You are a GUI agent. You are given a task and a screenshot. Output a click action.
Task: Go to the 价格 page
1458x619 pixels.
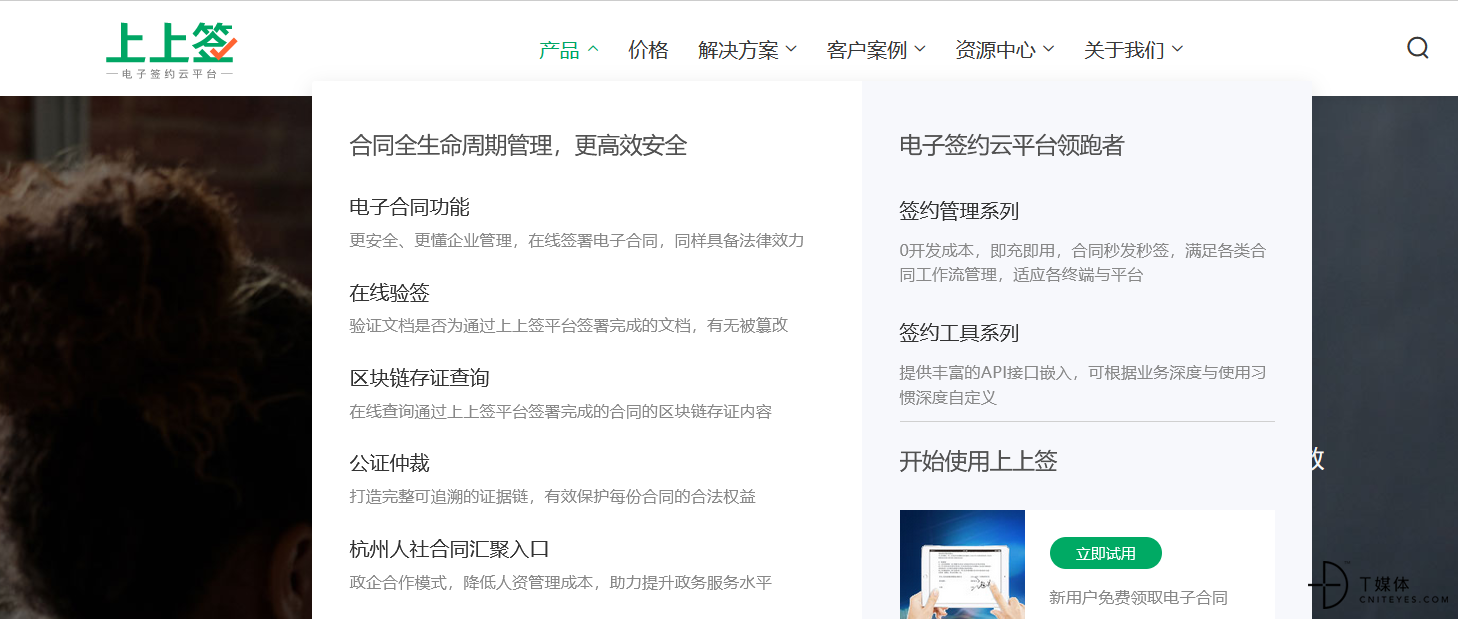pyautogui.click(x=648, y=49)
